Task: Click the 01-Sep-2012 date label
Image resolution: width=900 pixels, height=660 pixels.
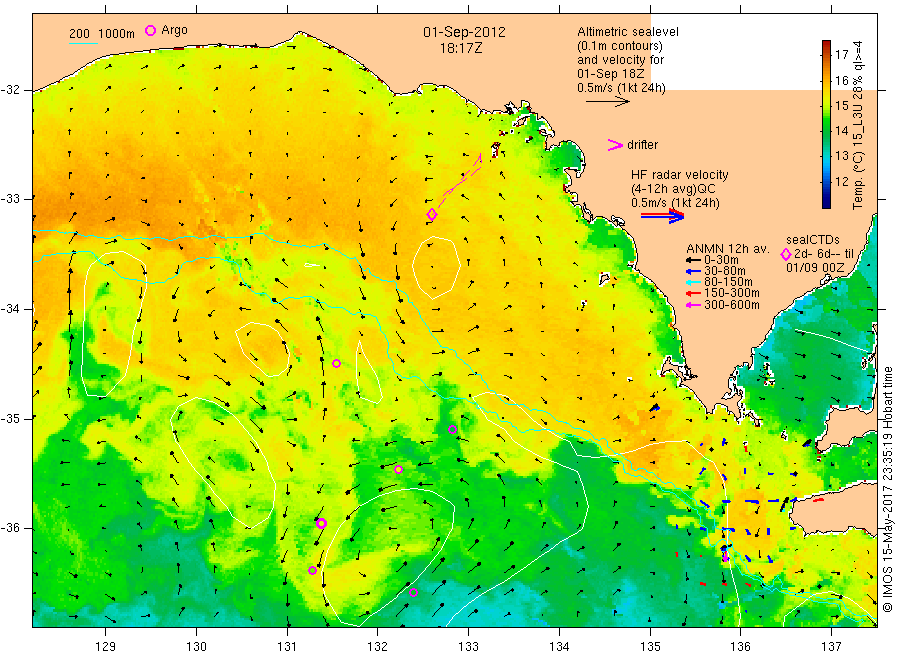Action: click(x=464, y=32)
